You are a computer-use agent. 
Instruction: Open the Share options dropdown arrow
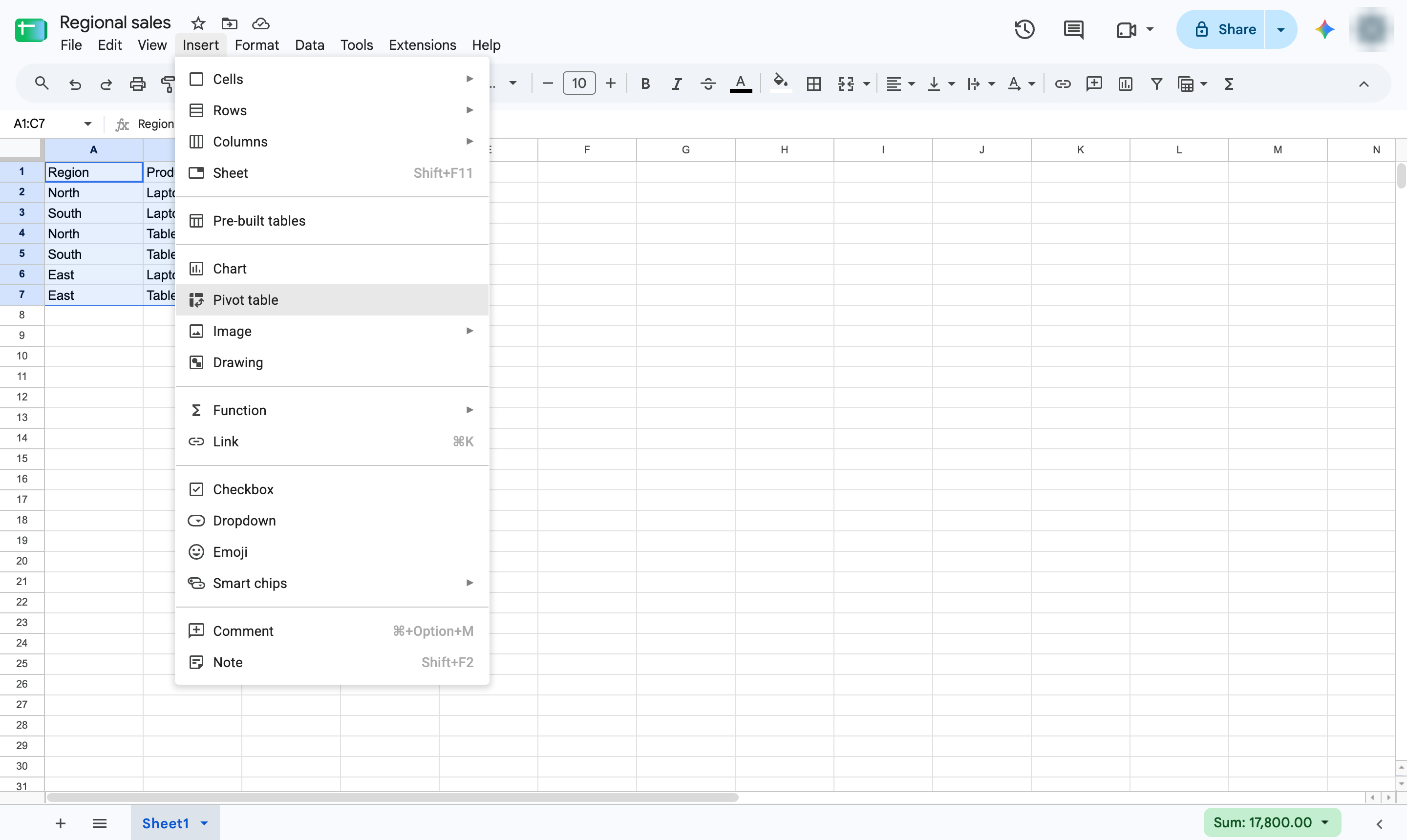[1281, 29]
